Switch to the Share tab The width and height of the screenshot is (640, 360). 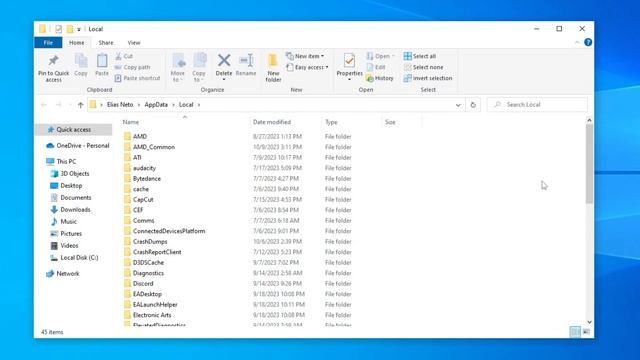click(x=106, y=42)
